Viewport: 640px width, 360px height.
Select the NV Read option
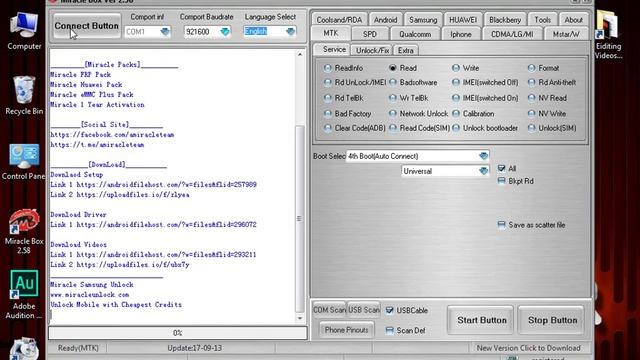point(547,98)
